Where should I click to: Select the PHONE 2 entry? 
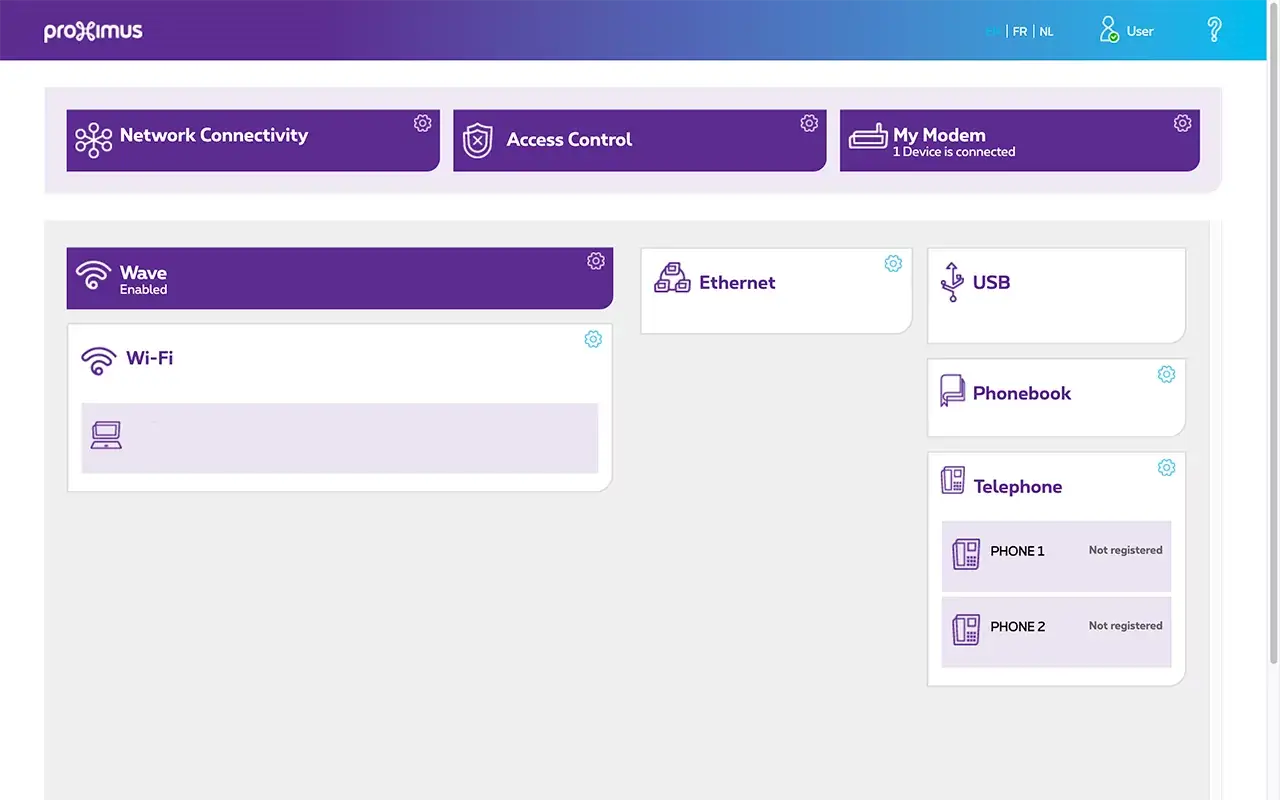pyautogui.click(x=1056, y=631)
